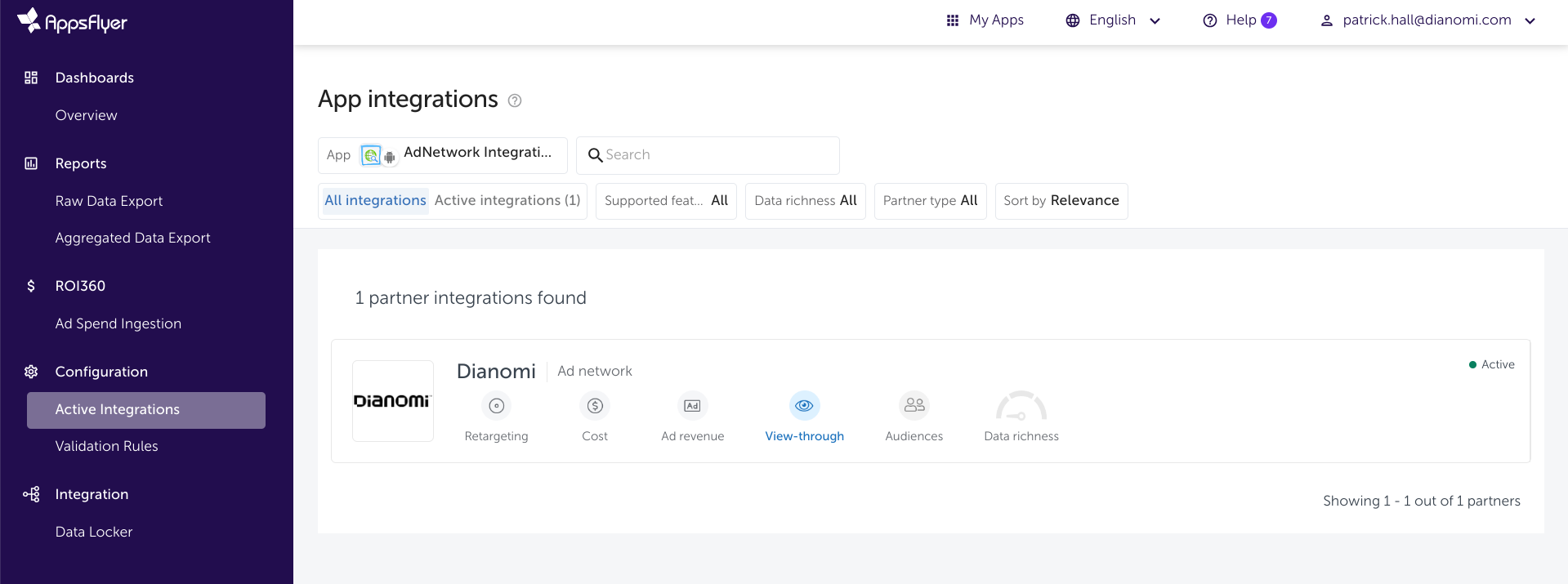This screenshot has width=1568, height=584.
Task: Click the Help notification badge 7
Action: [1269, 20]
